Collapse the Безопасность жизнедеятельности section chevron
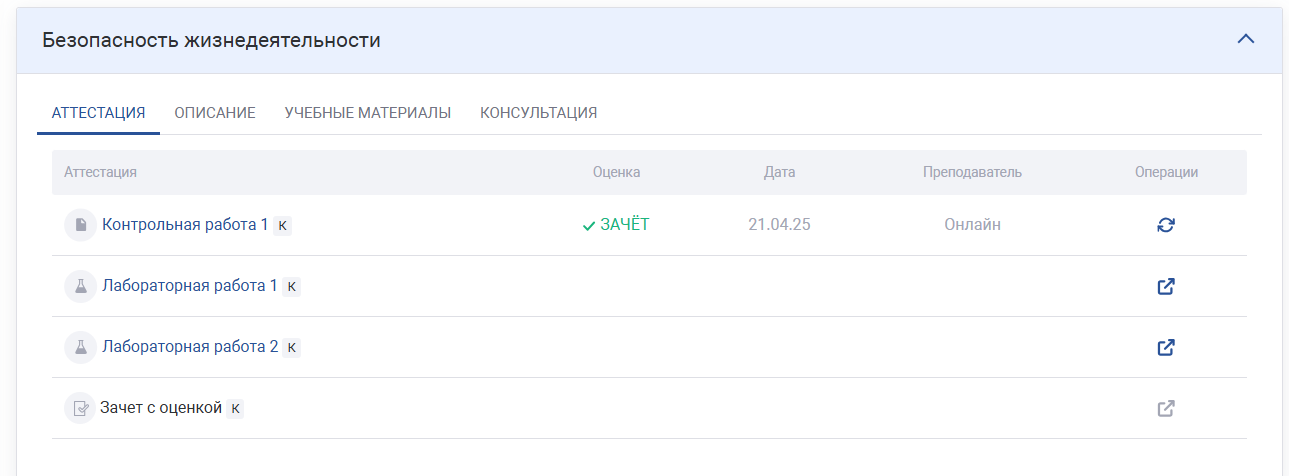1289x476 pixels. [1245, 40]
